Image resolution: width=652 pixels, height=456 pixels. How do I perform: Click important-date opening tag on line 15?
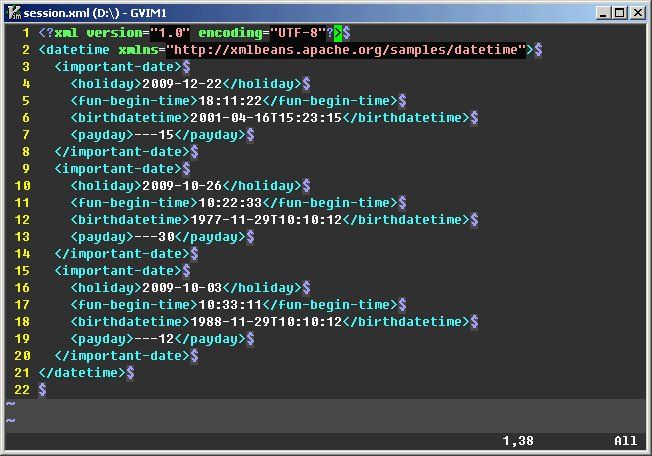[118, 271]
